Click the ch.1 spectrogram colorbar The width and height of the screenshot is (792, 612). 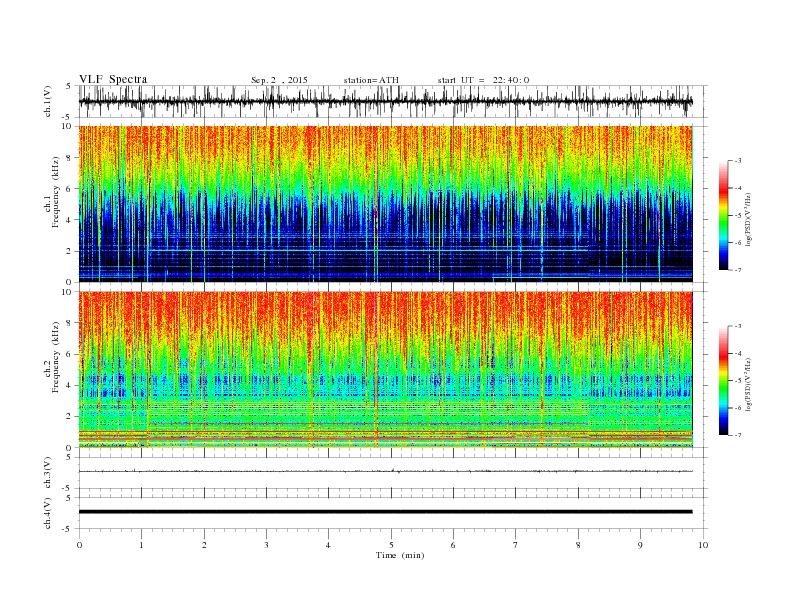click(723, 215)
